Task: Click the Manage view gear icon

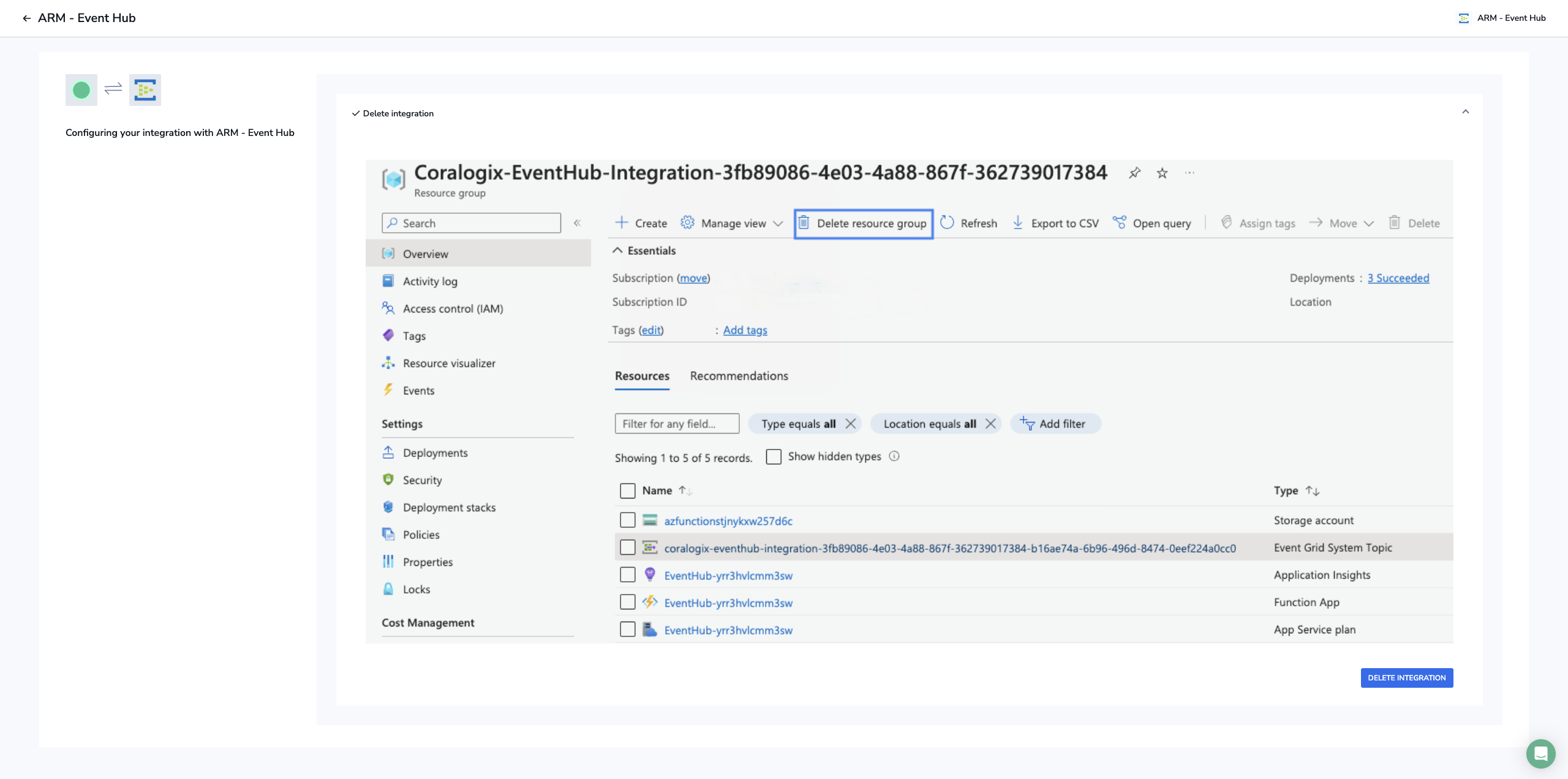Action: (x=687, y=222)
